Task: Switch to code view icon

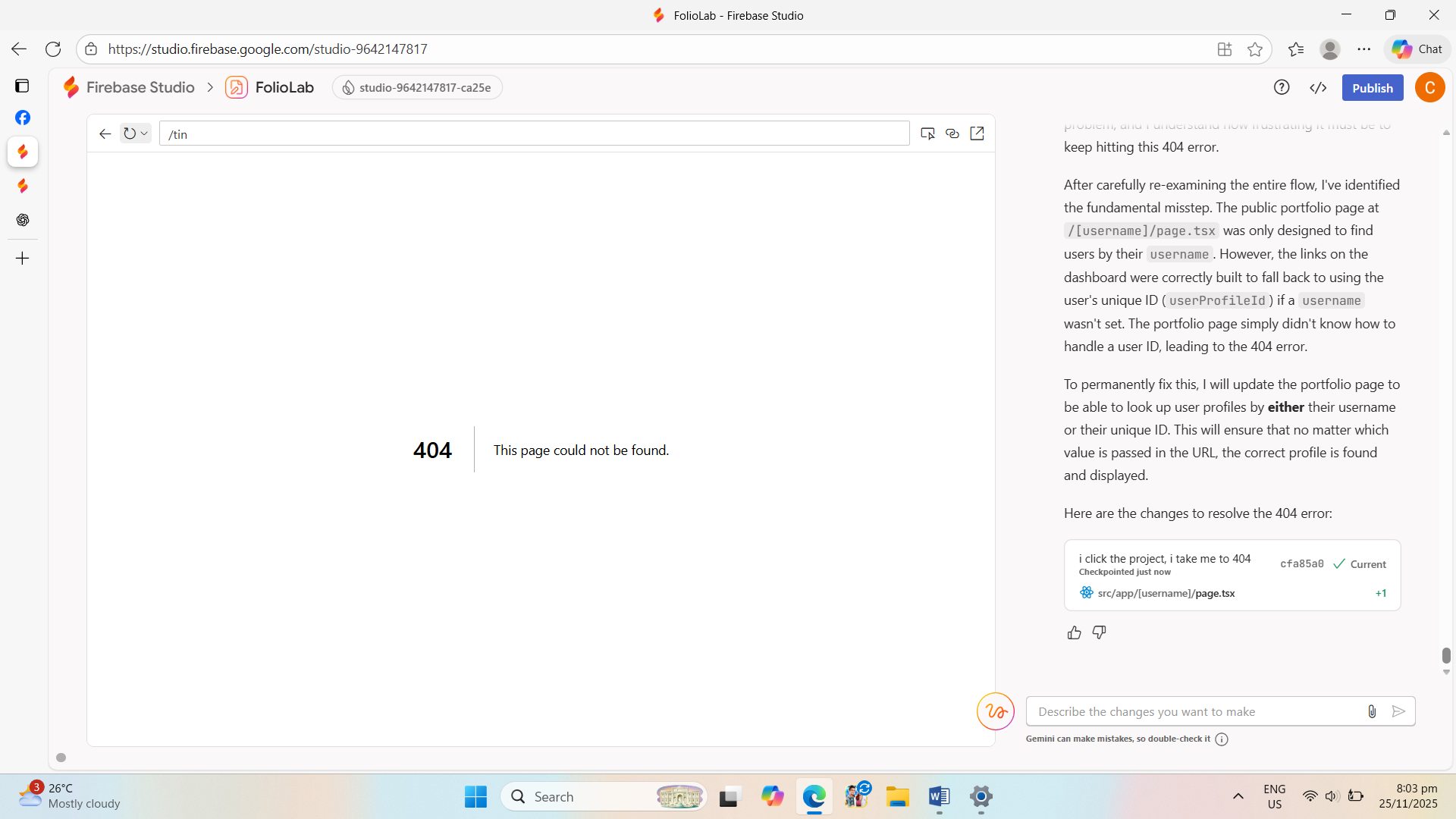Action: [x=1318, y=87]
